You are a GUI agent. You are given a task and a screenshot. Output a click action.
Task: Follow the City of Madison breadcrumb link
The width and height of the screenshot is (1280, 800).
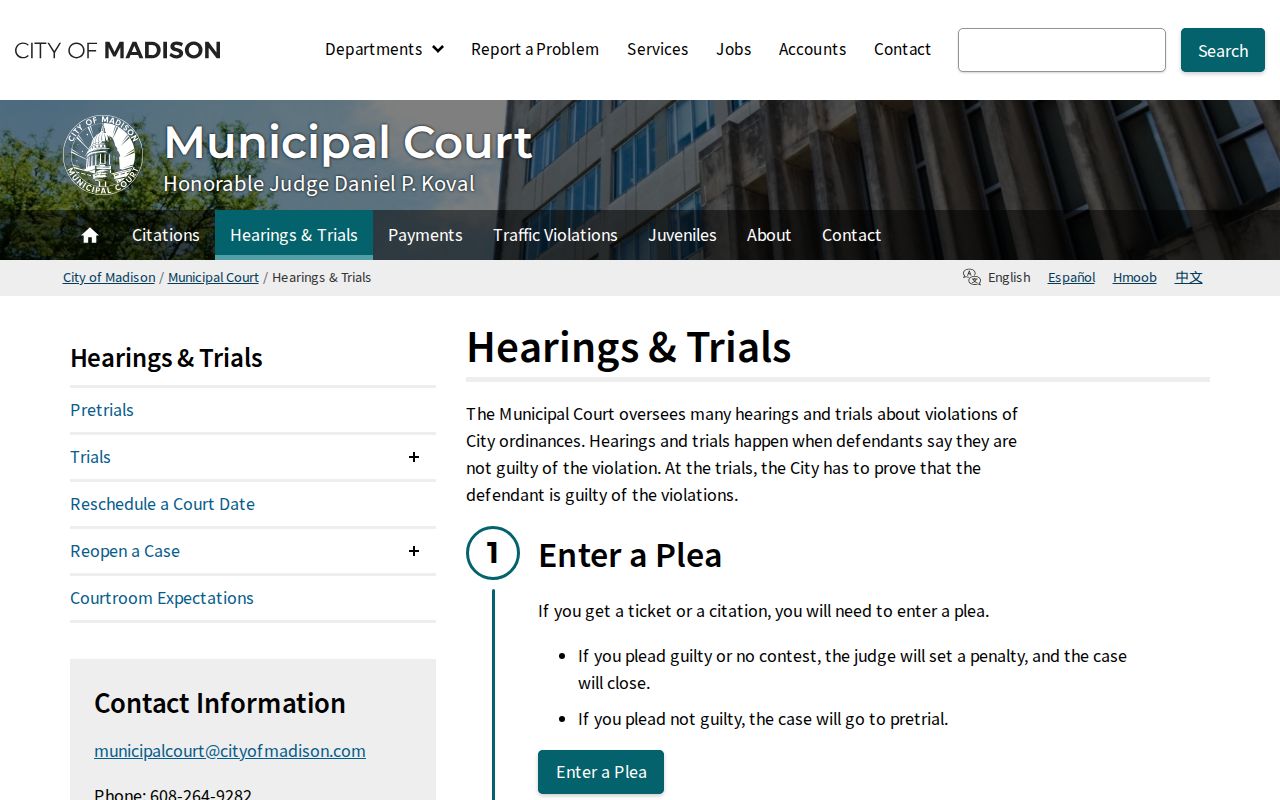109,277
